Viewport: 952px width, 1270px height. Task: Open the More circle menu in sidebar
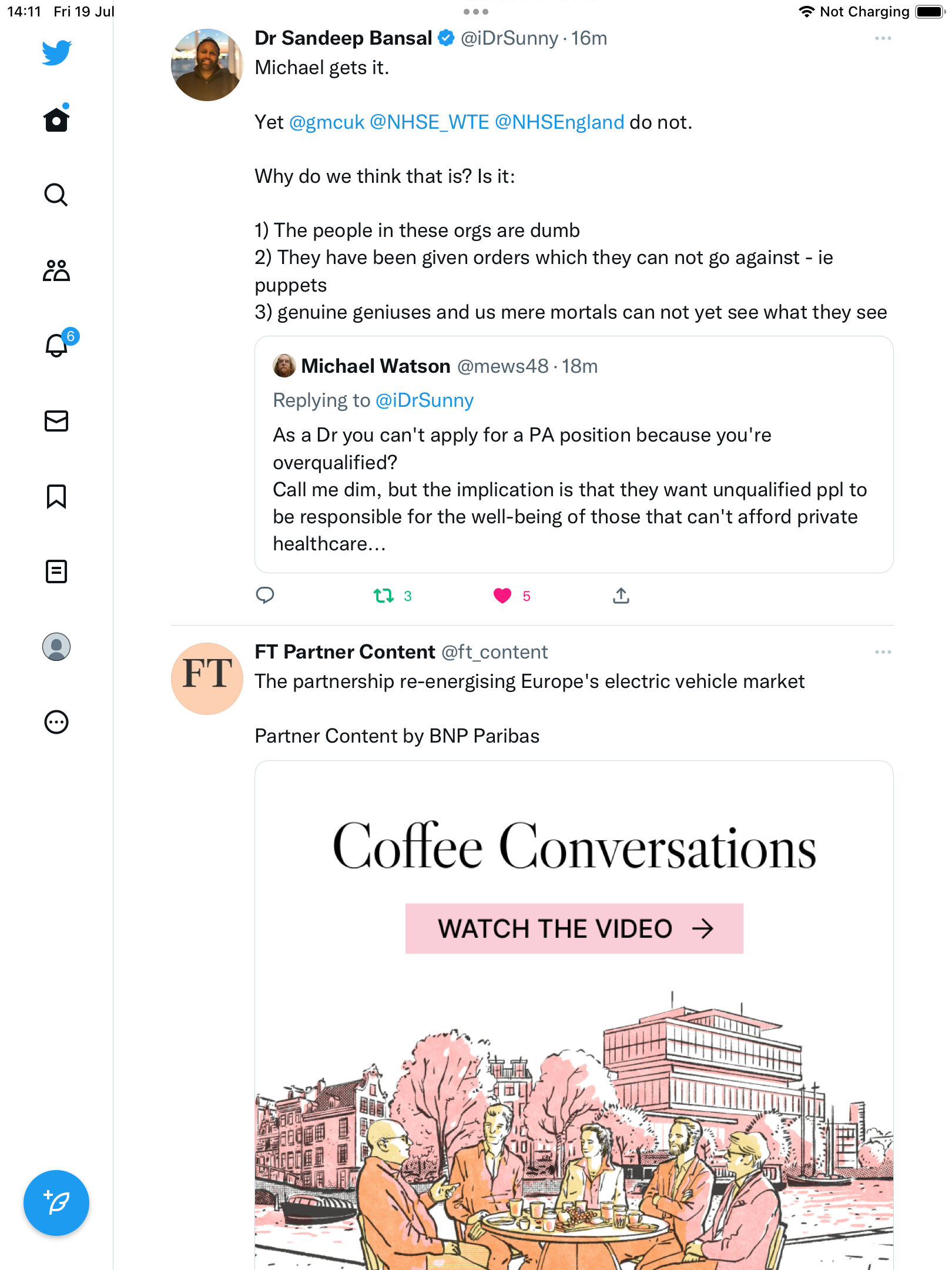(x=56, y=722)
